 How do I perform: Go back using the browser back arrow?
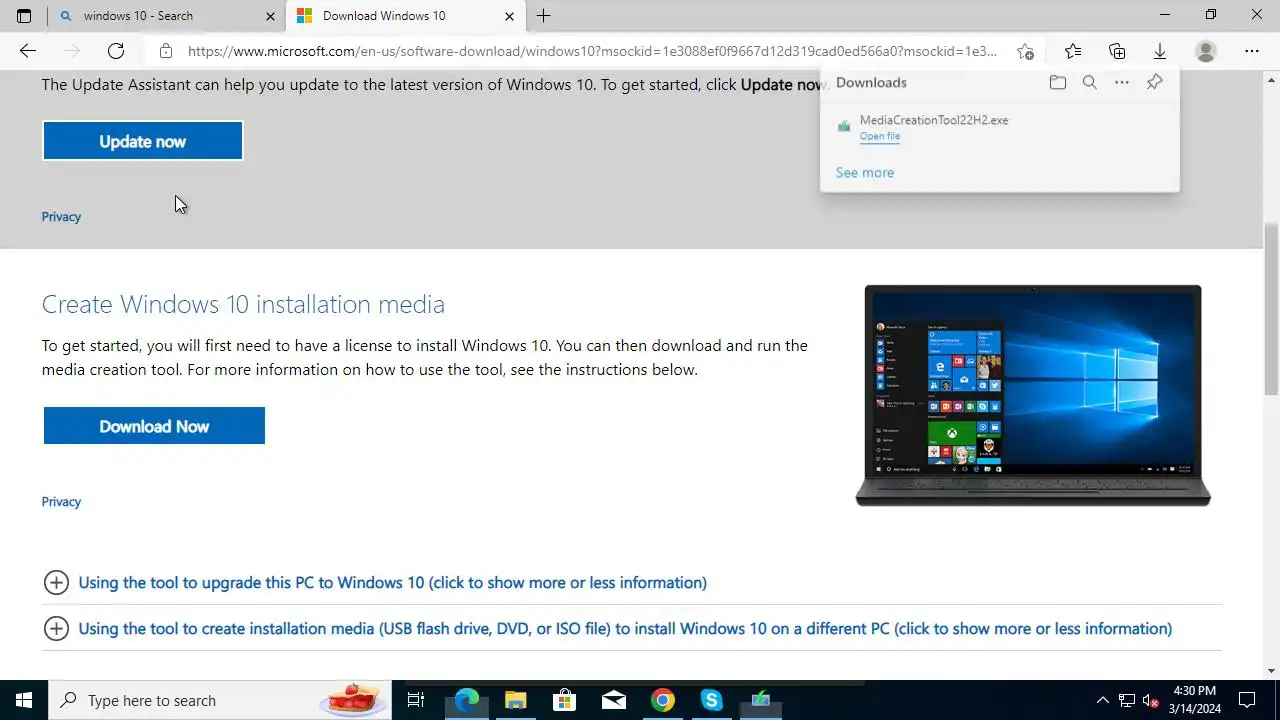click(x=27, y=51)
